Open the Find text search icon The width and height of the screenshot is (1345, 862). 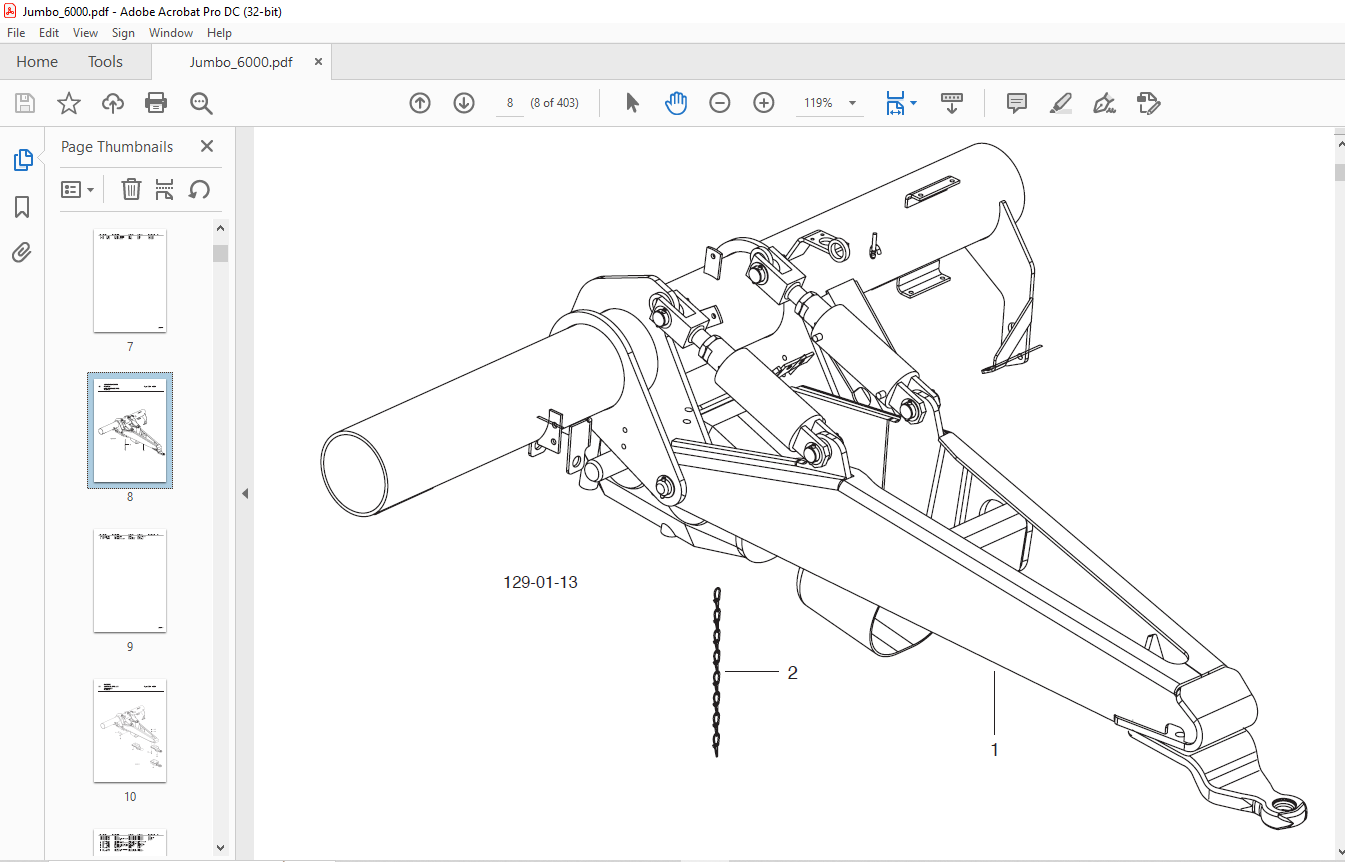point(201,103)
